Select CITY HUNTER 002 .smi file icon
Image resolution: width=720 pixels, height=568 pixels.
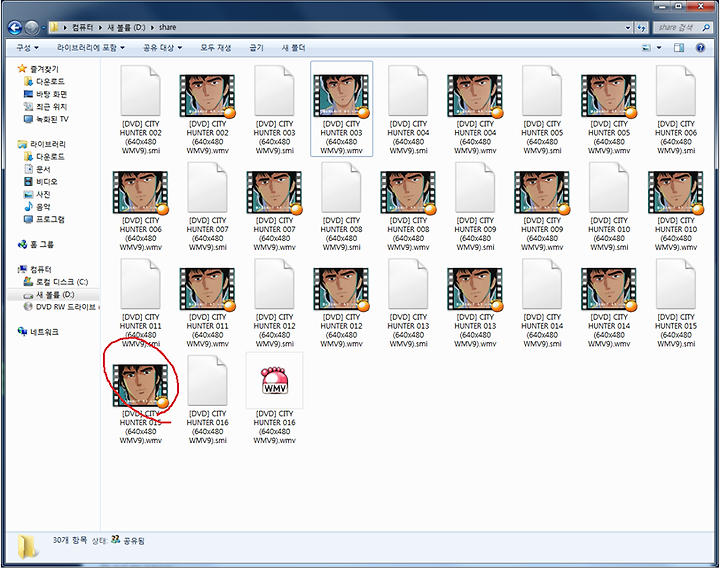coord(141,90)
